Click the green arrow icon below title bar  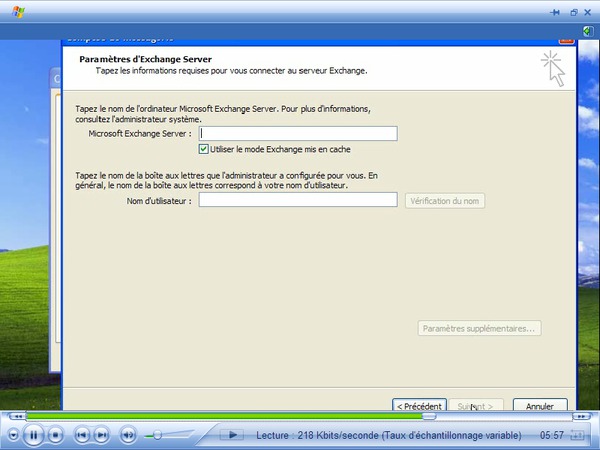(587, 31)
